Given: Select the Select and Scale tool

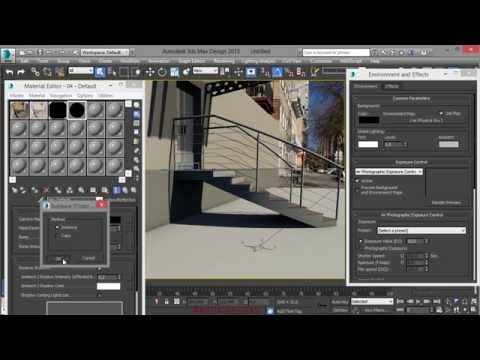Looking at the screenshot, I should pyautogui.click(x=174, y=72).
